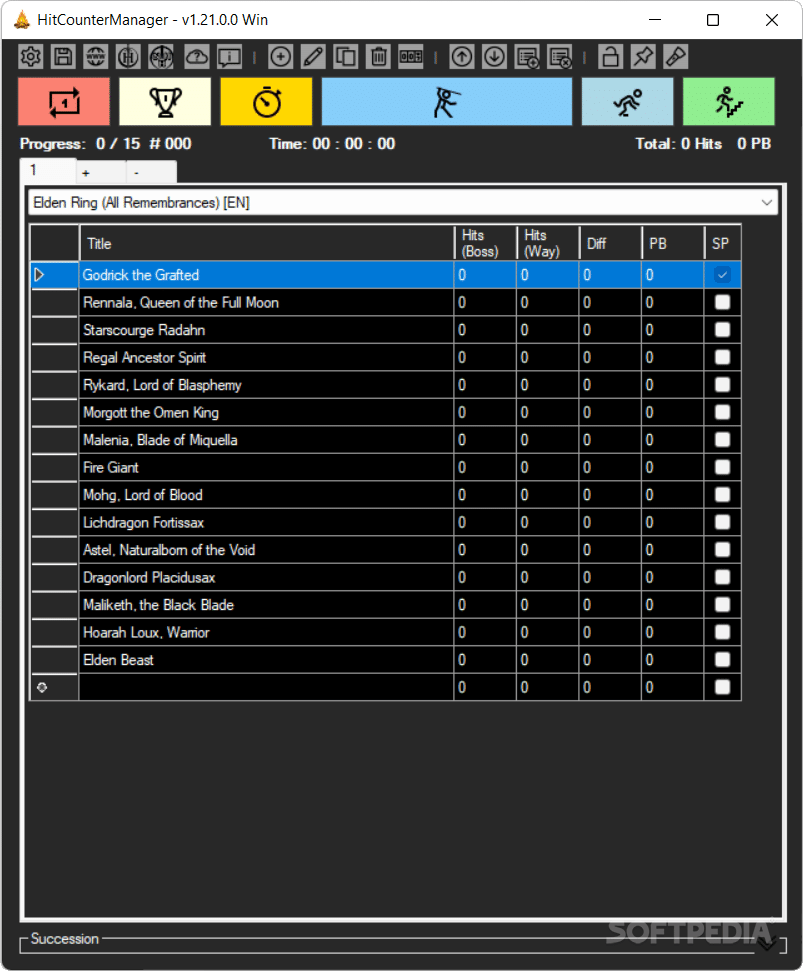This screenshot has height=971, width=803.
Task: Check SP box for Fire Giant
Action: [x=722, y=468]
